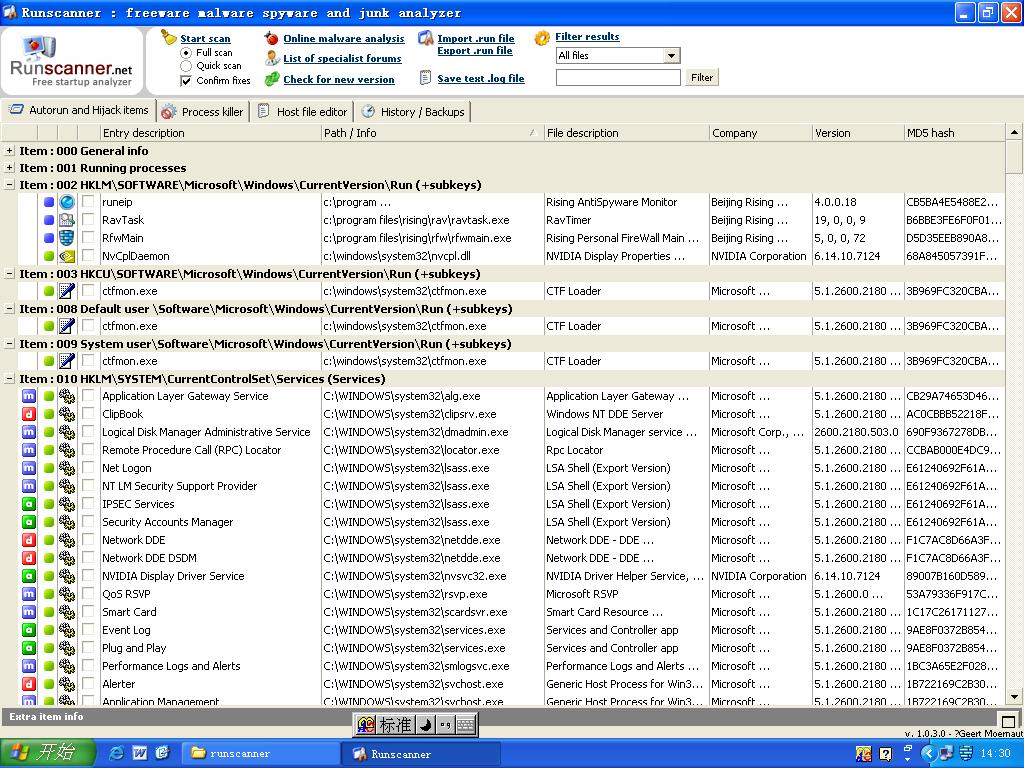Check the box for the RavTask entry
This screenshot has height=768, width=1024.
pos(88,220)
